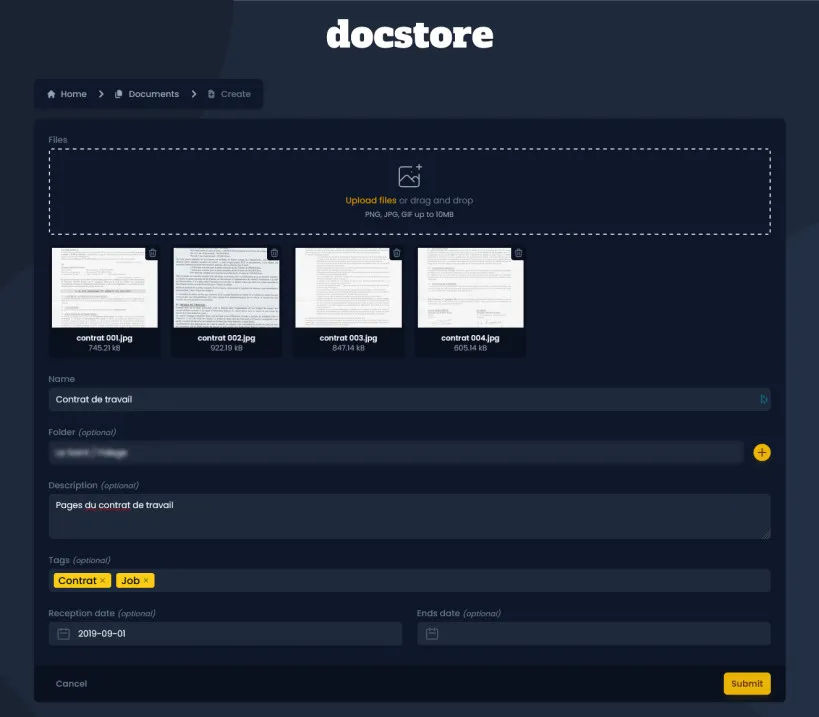The width and height of the screenshot is (819, 717).
Task: Discard contrat 004.jpg with its trash icon
Action: pos(520,253)
